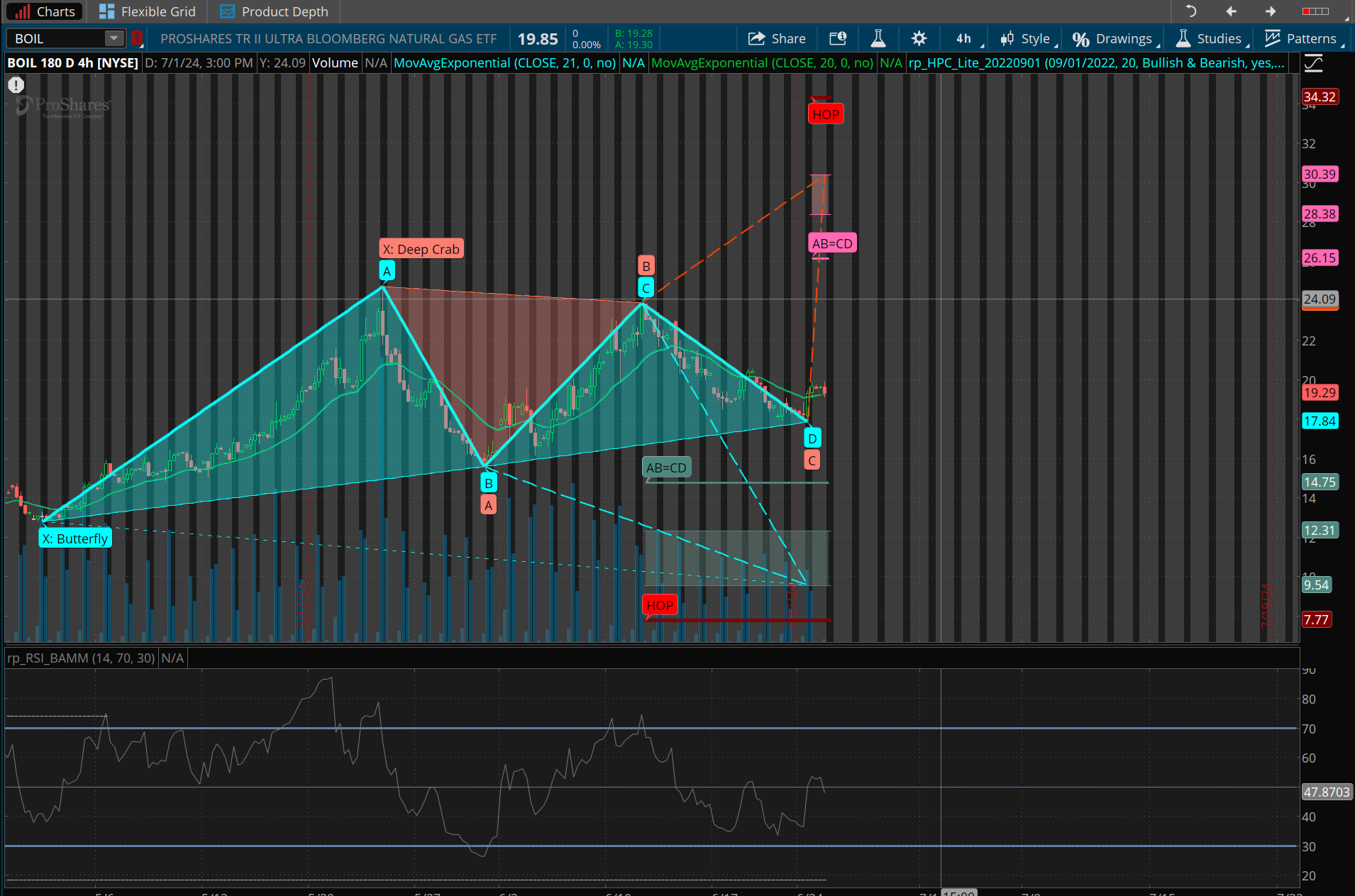Toggle the scale curve icon above the price axis
The width and height of the screenshot is (1355, 896).
(x=1313, y=64)
